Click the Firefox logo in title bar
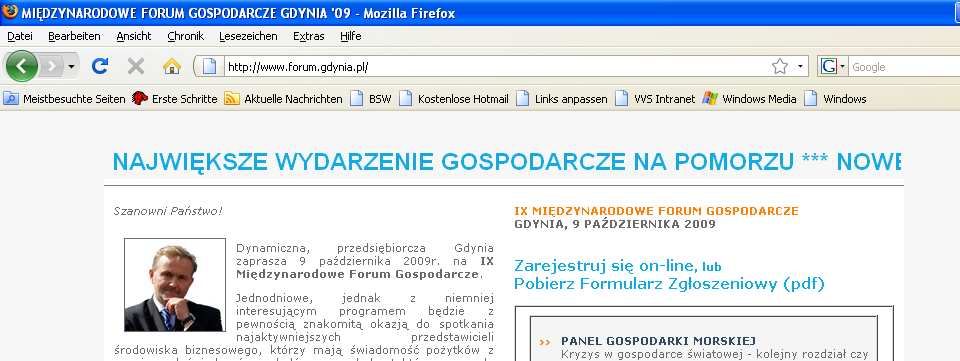 10,12
